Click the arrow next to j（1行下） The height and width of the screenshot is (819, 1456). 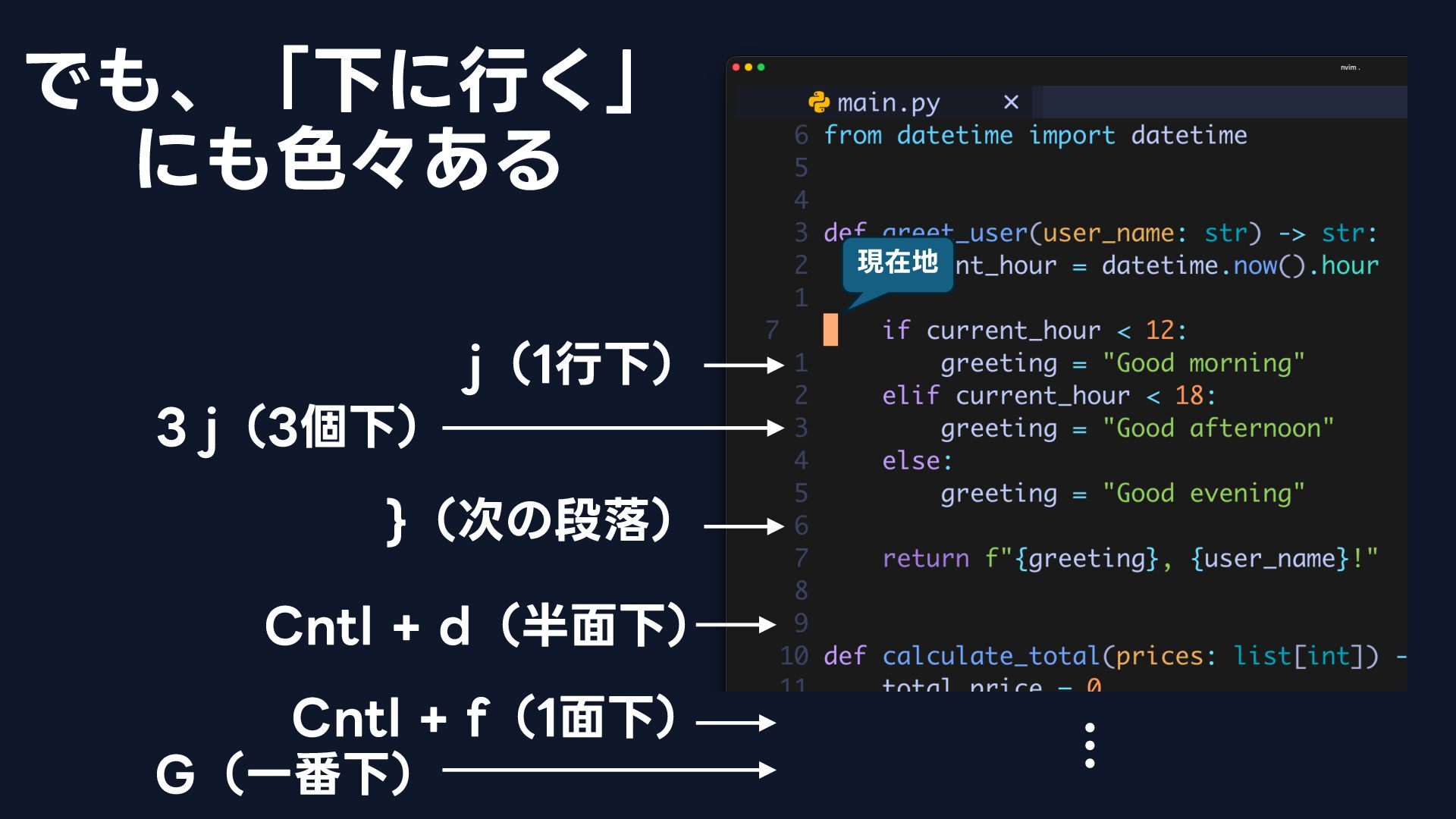coord(744,366)
